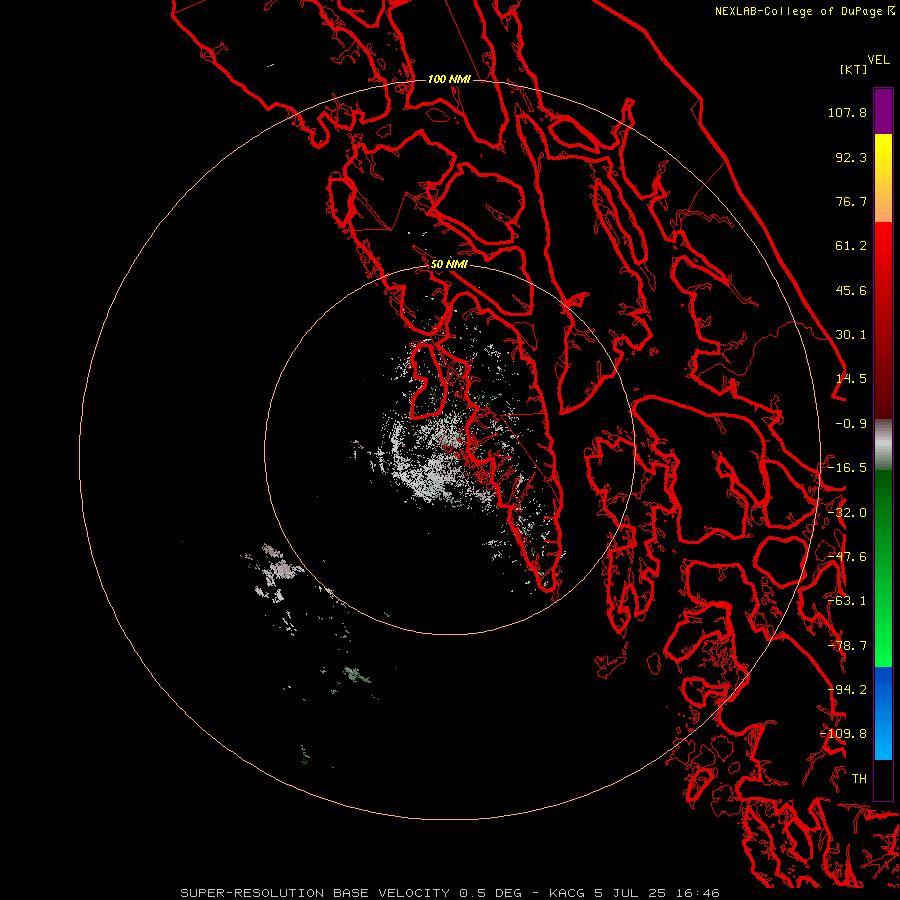900x900 pixels.
Task: Click the 100 NMI range ring label
Action: click(x=449, y=79)
